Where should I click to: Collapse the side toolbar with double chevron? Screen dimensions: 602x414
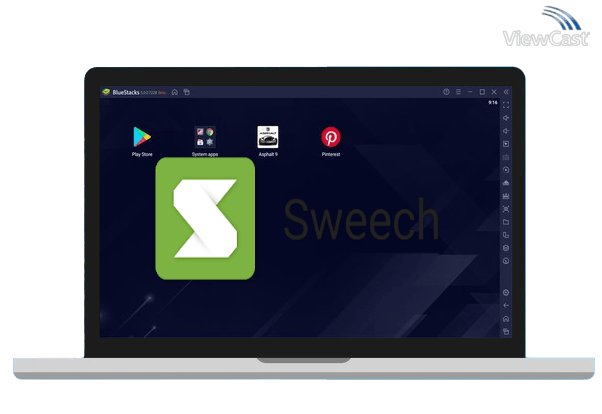(x=506, y=92)
